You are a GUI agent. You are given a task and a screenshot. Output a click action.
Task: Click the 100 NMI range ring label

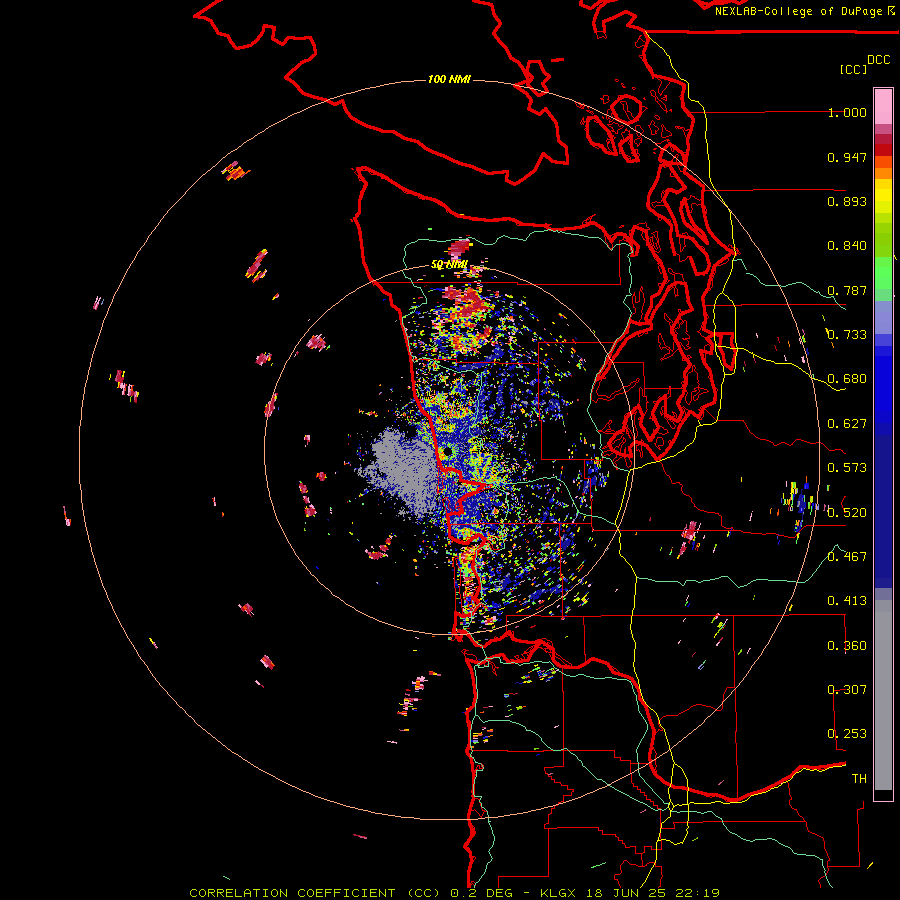pos(449,79)
